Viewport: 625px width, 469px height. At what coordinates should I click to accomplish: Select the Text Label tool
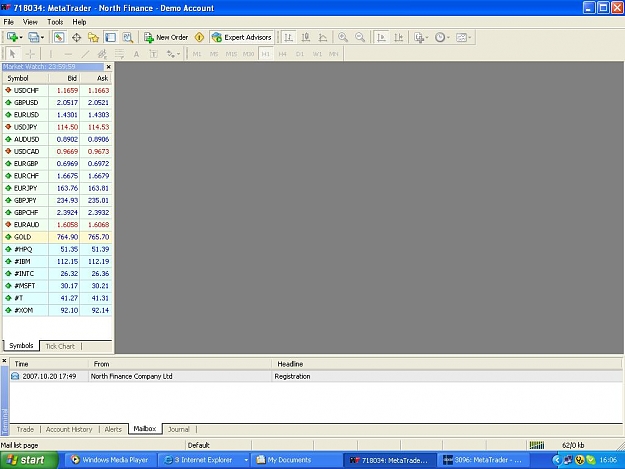[x=153, y=54]
